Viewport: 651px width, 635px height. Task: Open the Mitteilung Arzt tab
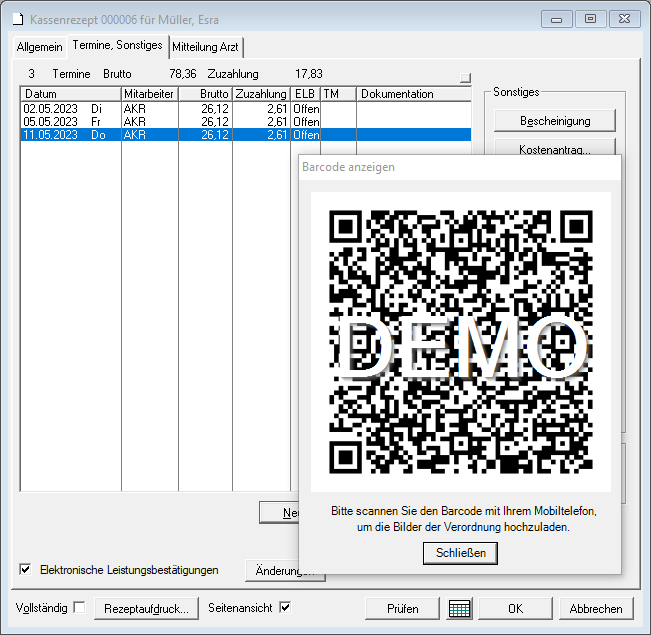(206, 47)
